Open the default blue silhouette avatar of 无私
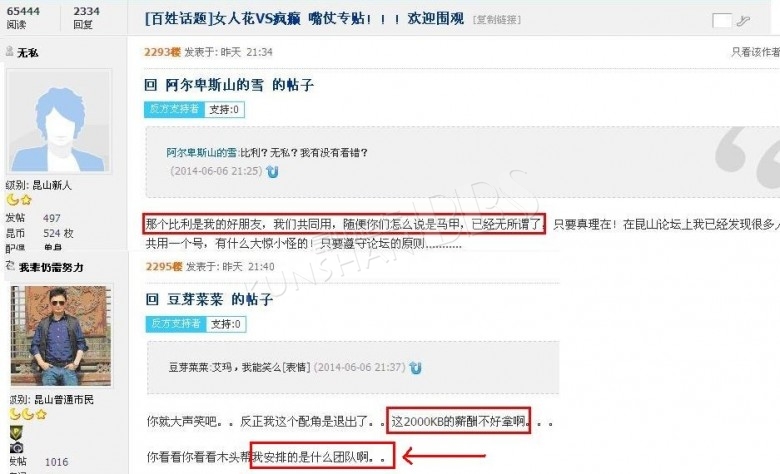Viewport: 780px width, 474px height. coord(59,121)
